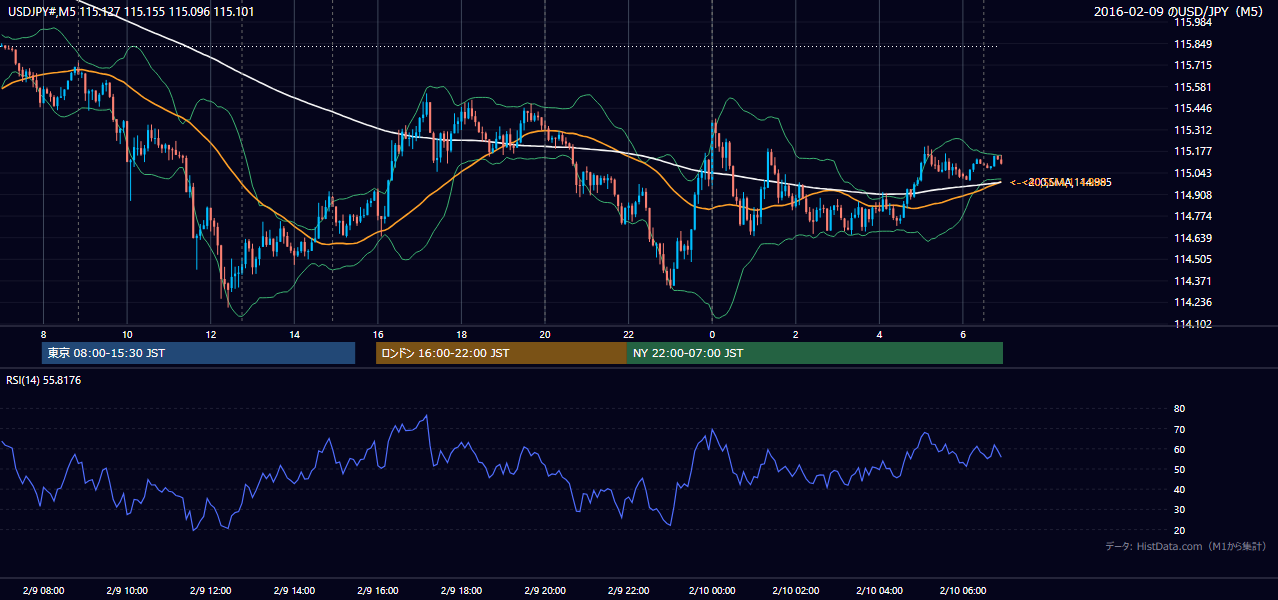Click RSI scale value 50
This screenshot has height=600, width=1278.
tap(1179, 469)
